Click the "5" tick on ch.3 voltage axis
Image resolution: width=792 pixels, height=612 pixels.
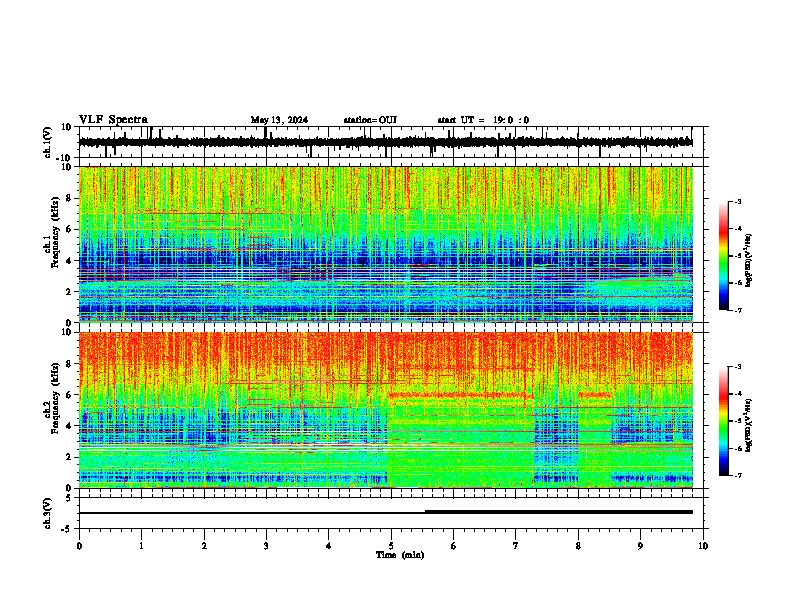70,498
